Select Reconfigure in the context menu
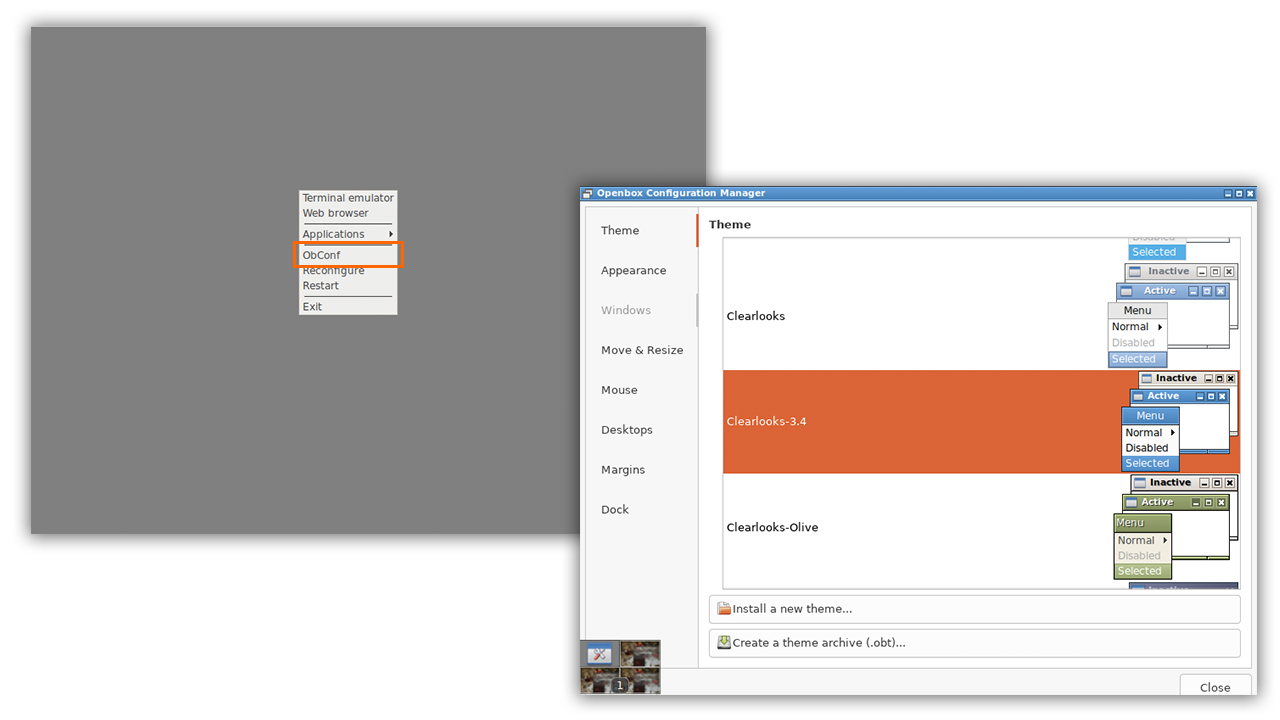This screenshot has height=720, width=1280. point(348,271)
